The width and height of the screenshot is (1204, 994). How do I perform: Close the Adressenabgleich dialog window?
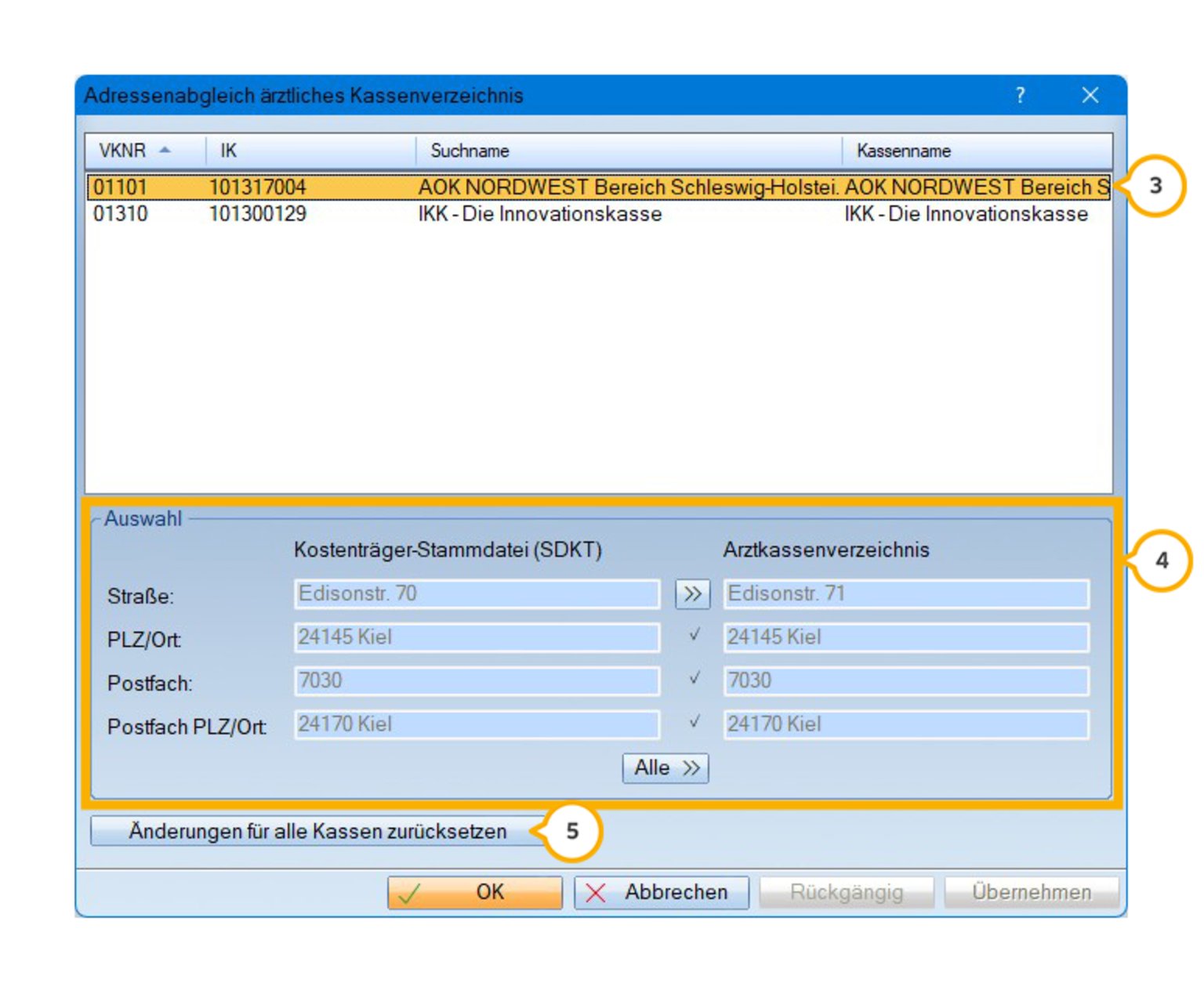tap(1090, 96)
